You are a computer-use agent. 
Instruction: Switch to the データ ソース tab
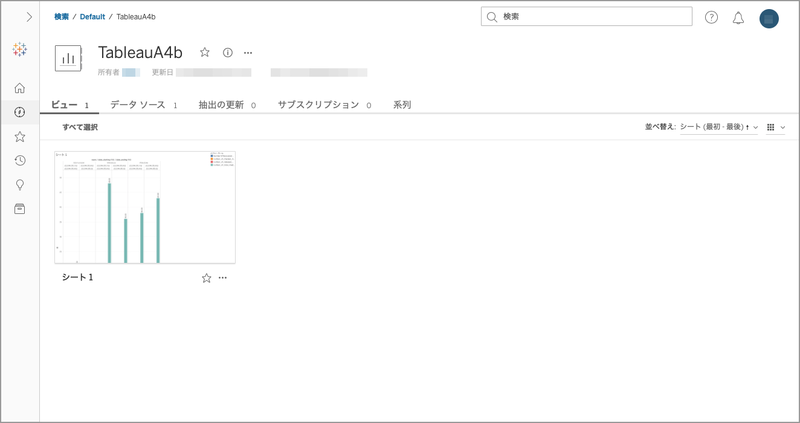144,105
